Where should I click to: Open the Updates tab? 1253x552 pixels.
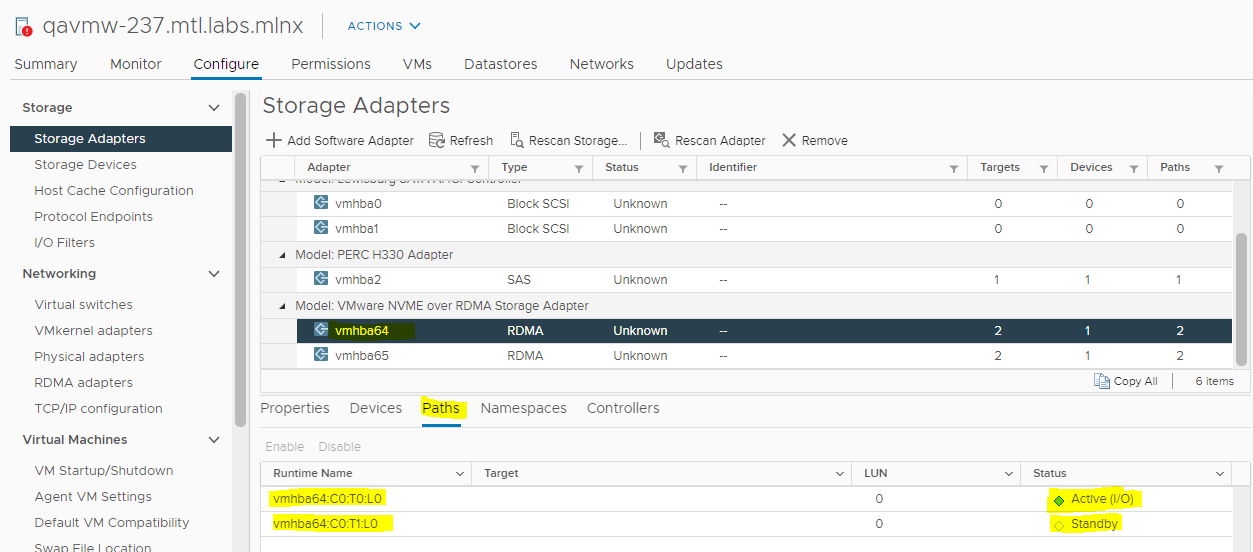tap(694, 64)
